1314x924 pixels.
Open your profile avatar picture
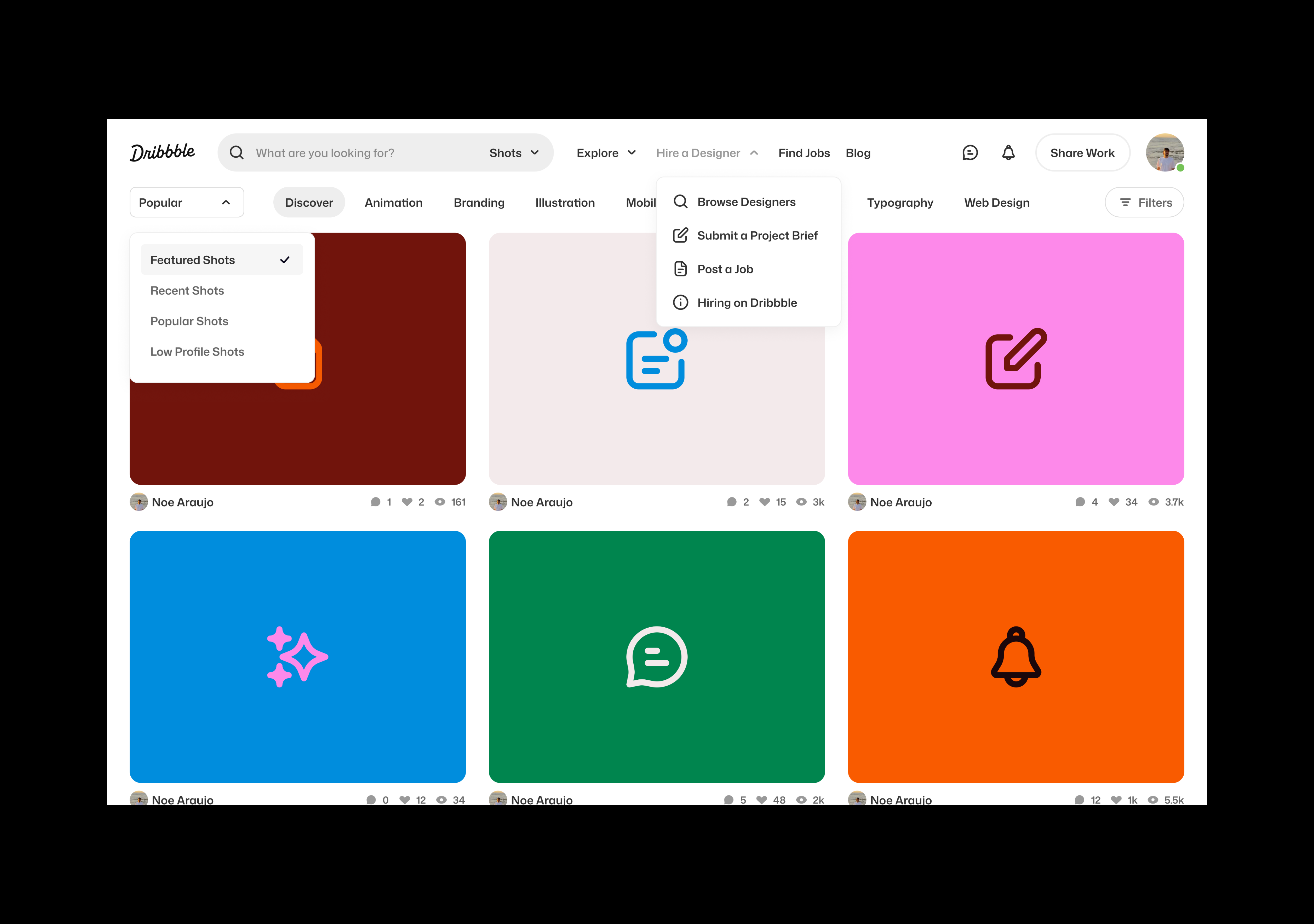pyautogui.click(x=1165, y=152)
